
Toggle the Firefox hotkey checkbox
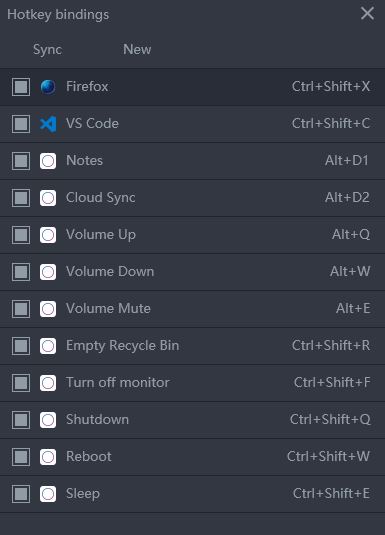click(21, 87)
